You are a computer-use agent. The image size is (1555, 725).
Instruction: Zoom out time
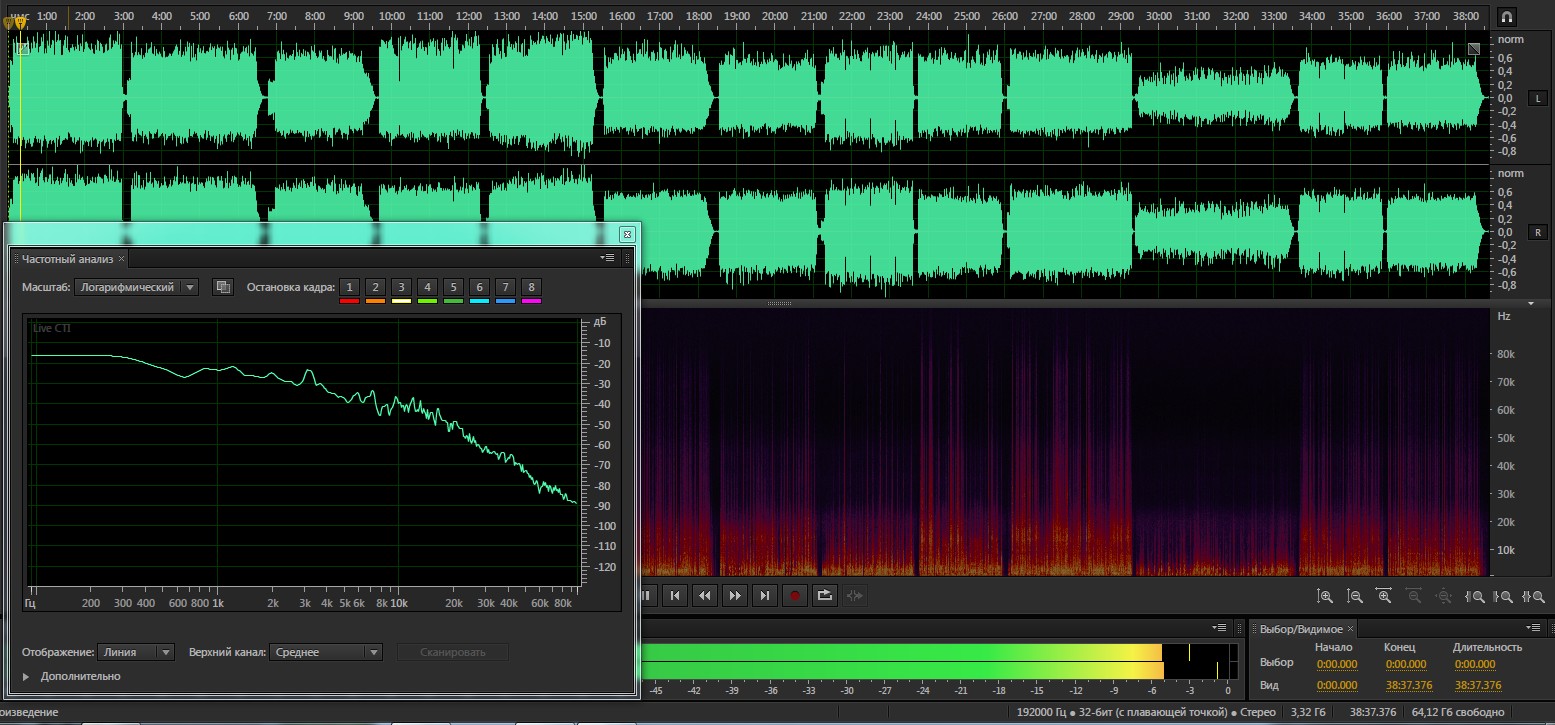tap(1414, 596)
